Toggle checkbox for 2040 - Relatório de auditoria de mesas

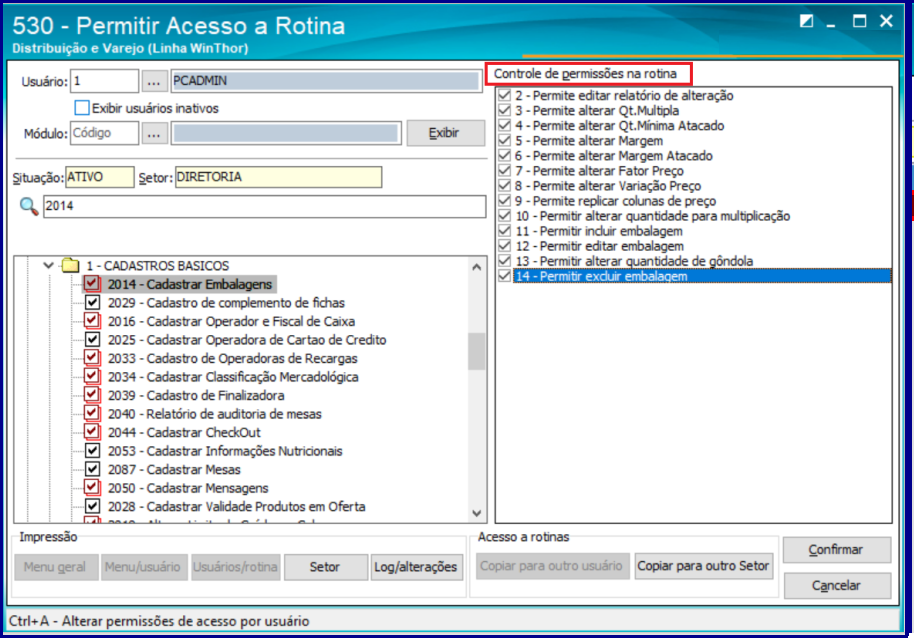click(92, 414)
